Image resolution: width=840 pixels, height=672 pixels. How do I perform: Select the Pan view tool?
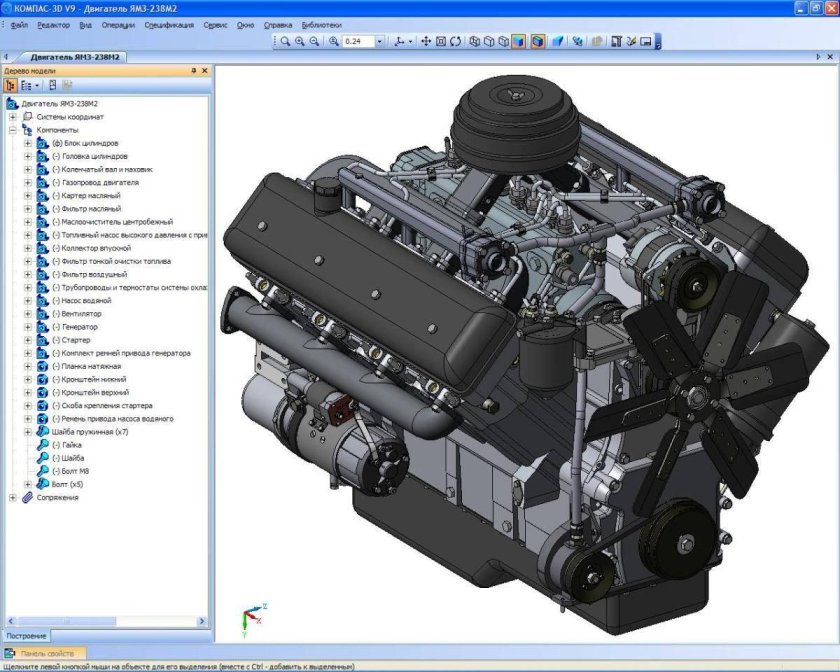pyautogui.click(x=426, y=42)
